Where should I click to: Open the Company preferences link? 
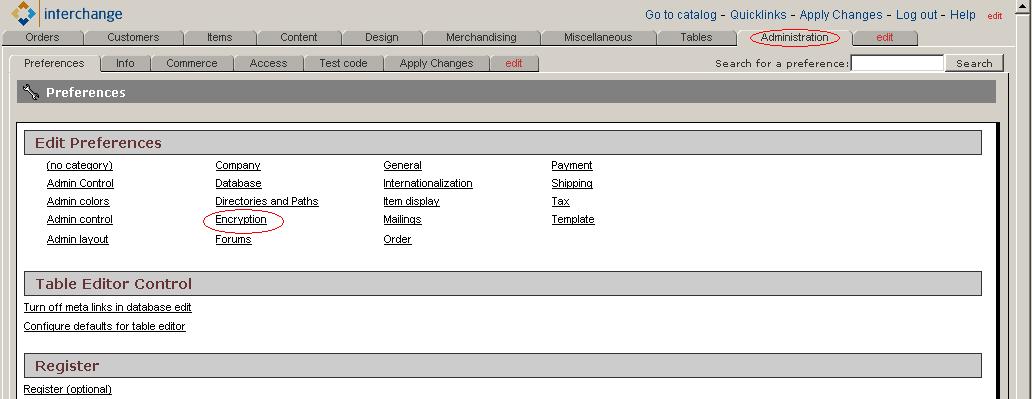point(238,165)
